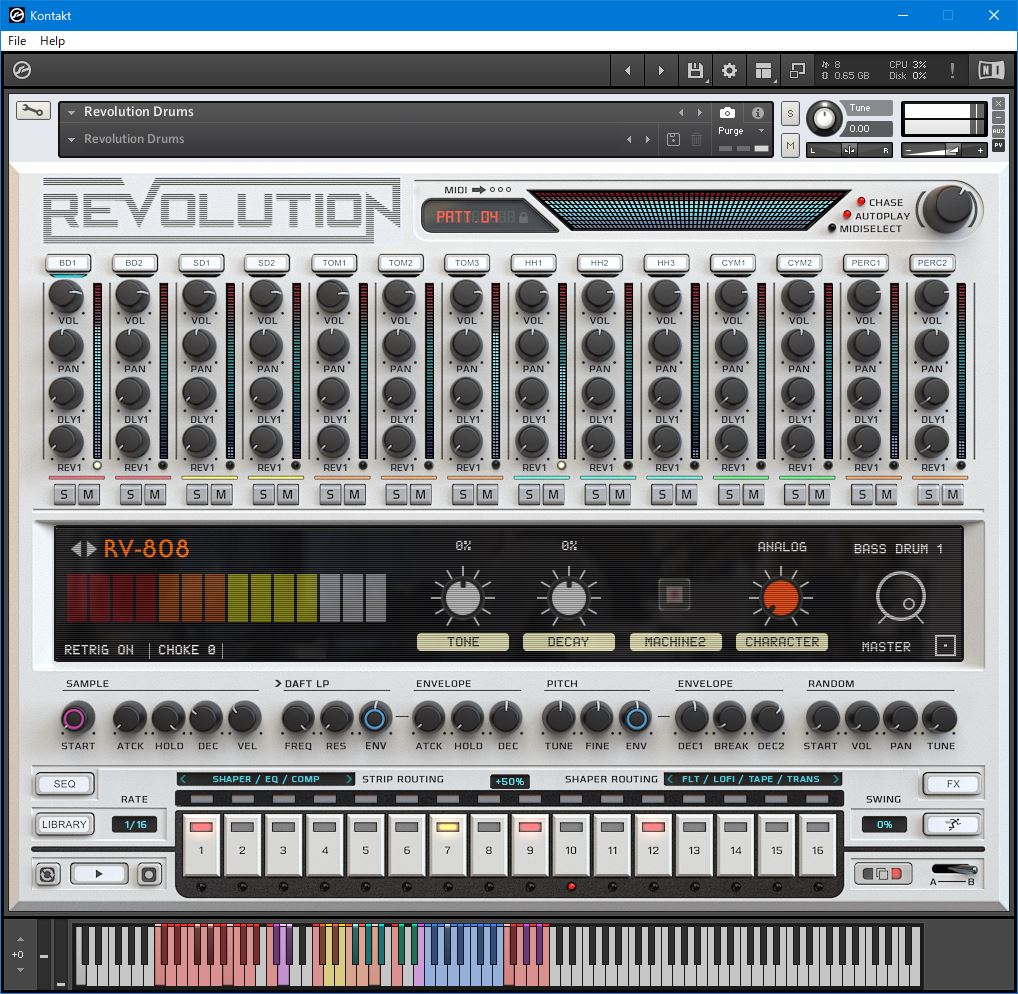Open the wrench instrument edit mode
The image size is (1018, 994).
click(33, 111)
